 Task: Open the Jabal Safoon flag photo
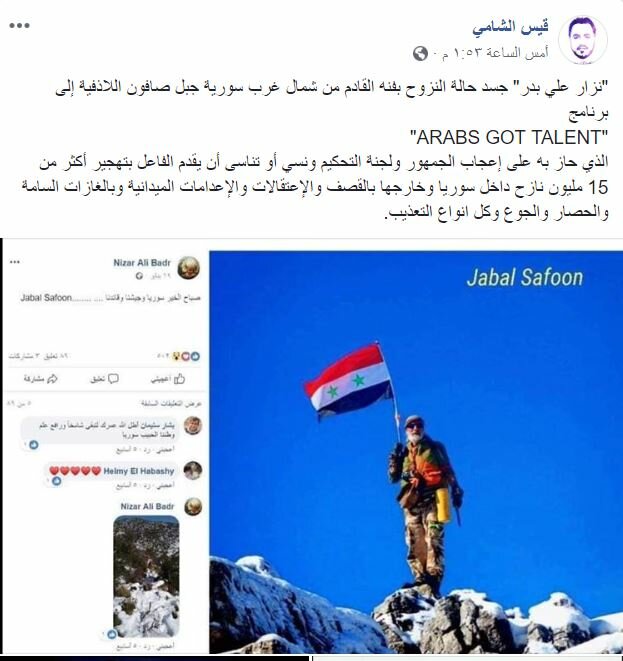click(416, 451)
